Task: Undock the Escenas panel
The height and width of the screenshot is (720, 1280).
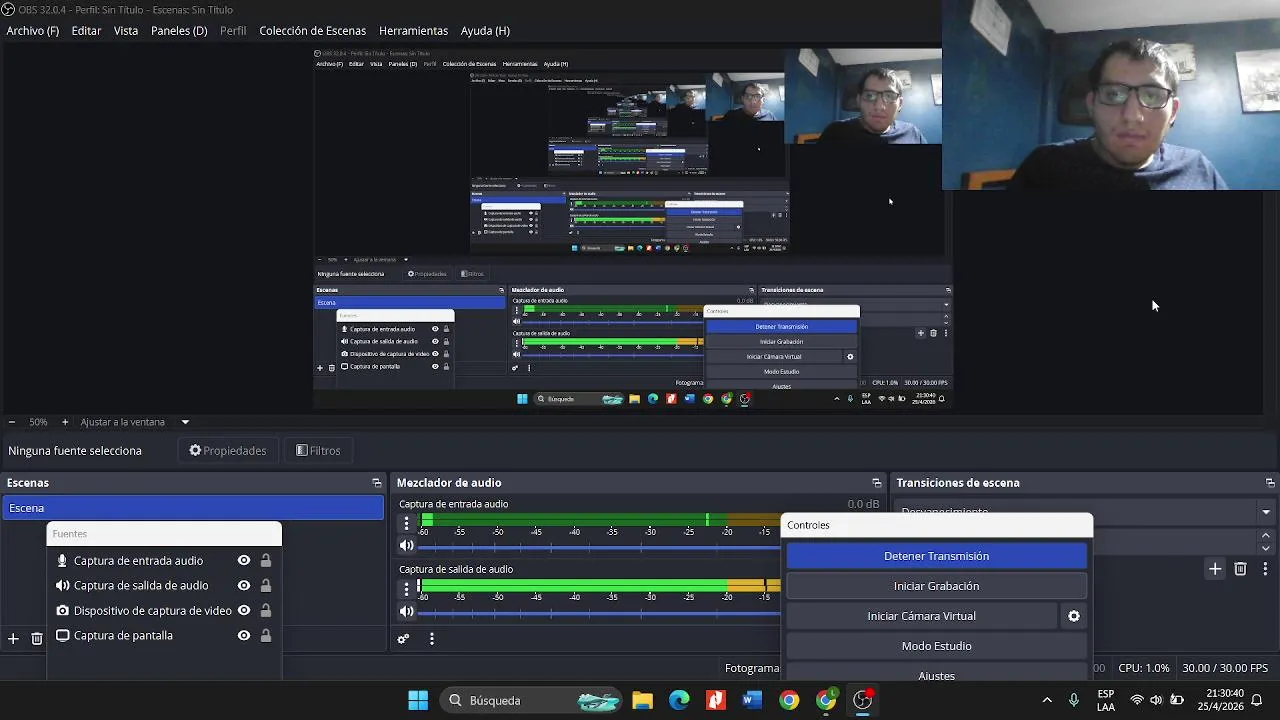Action: (x=377, y=483)
